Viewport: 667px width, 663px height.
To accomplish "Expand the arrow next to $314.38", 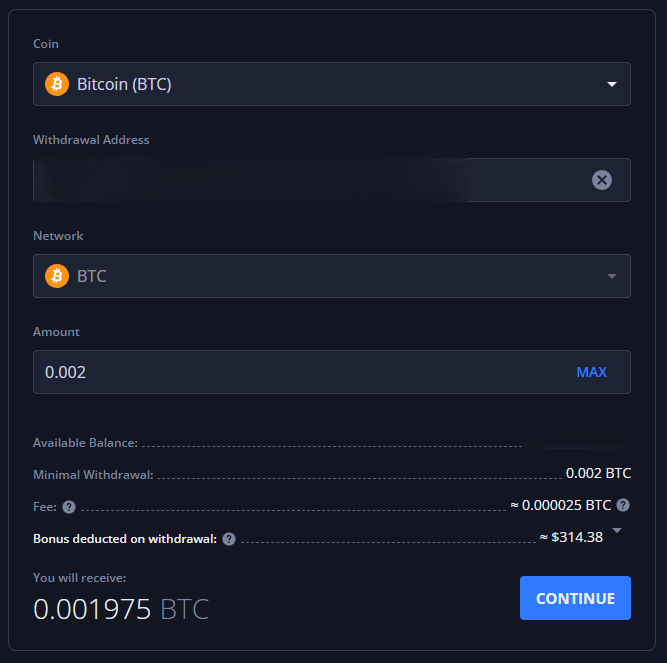I will 617,531.
